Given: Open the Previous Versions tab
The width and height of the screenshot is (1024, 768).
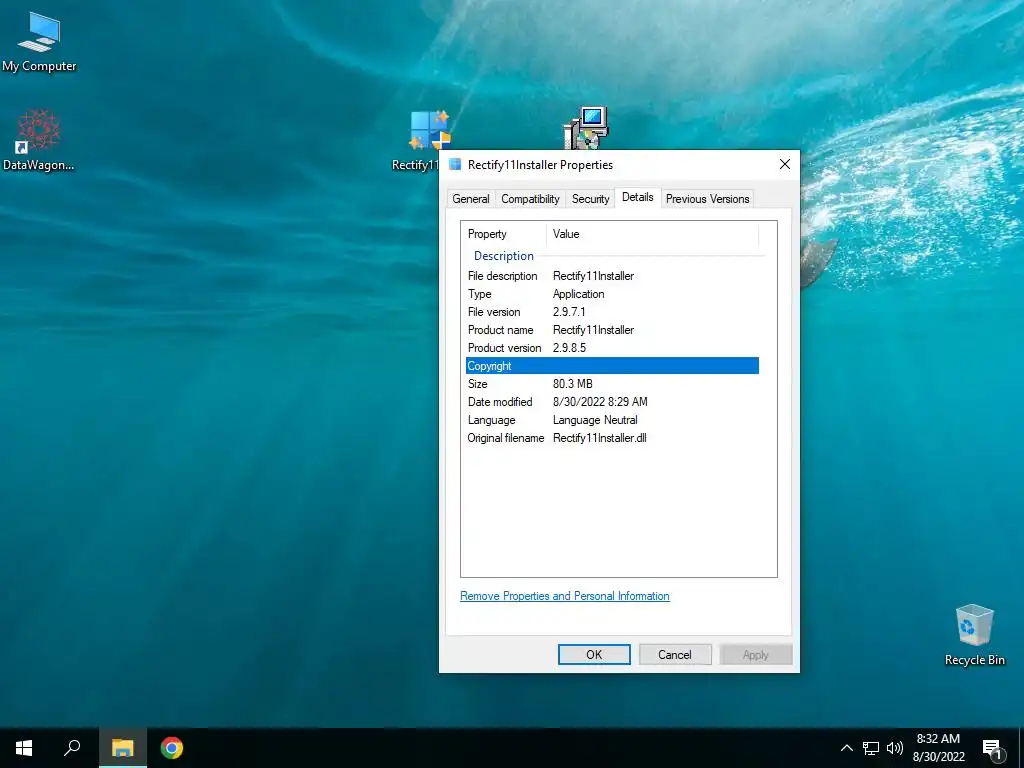Looking at the screenshot, I should (707, 199).
